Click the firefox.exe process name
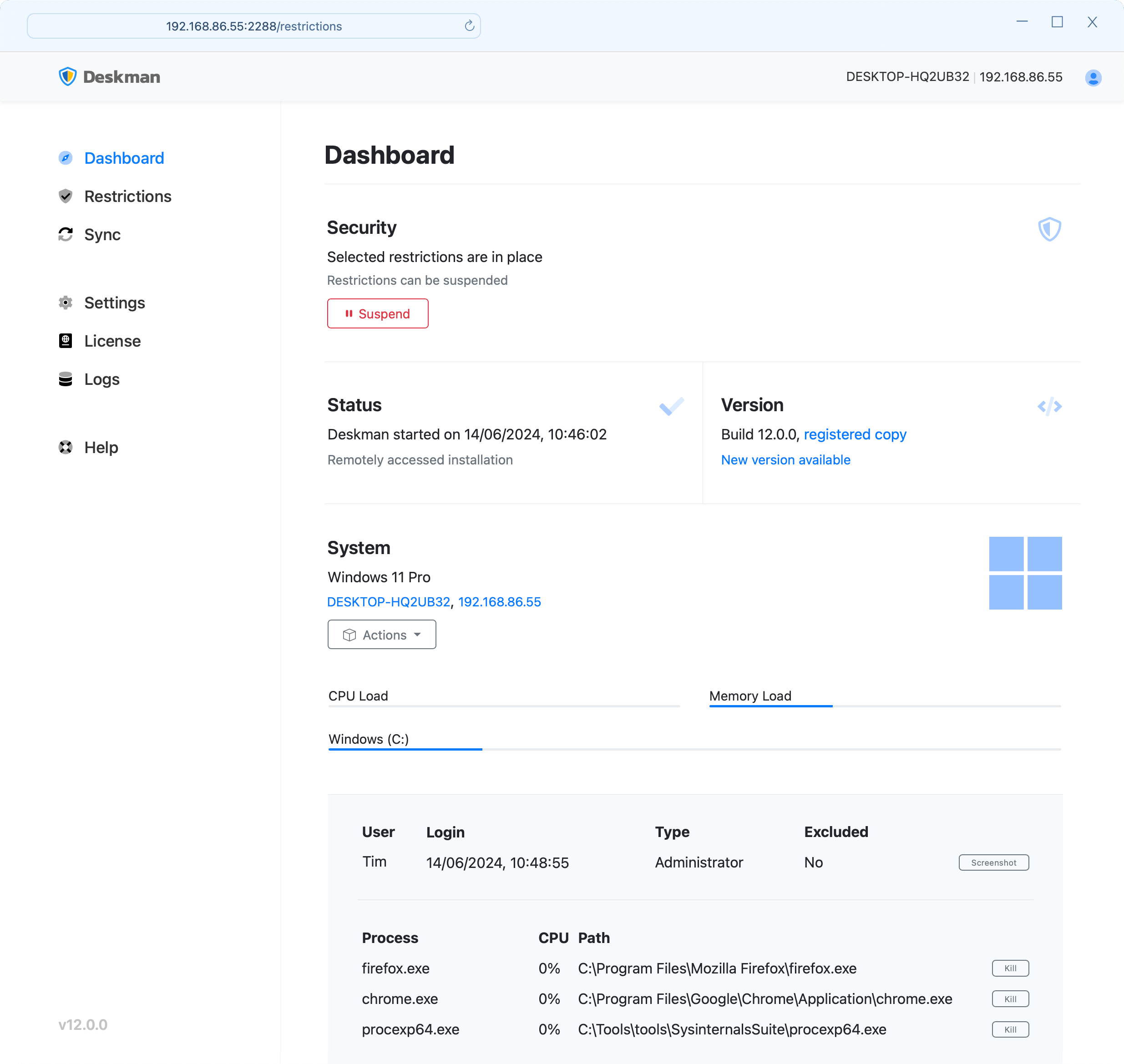This screenshot has height=1064, width=1124. (x=395, y=968)
